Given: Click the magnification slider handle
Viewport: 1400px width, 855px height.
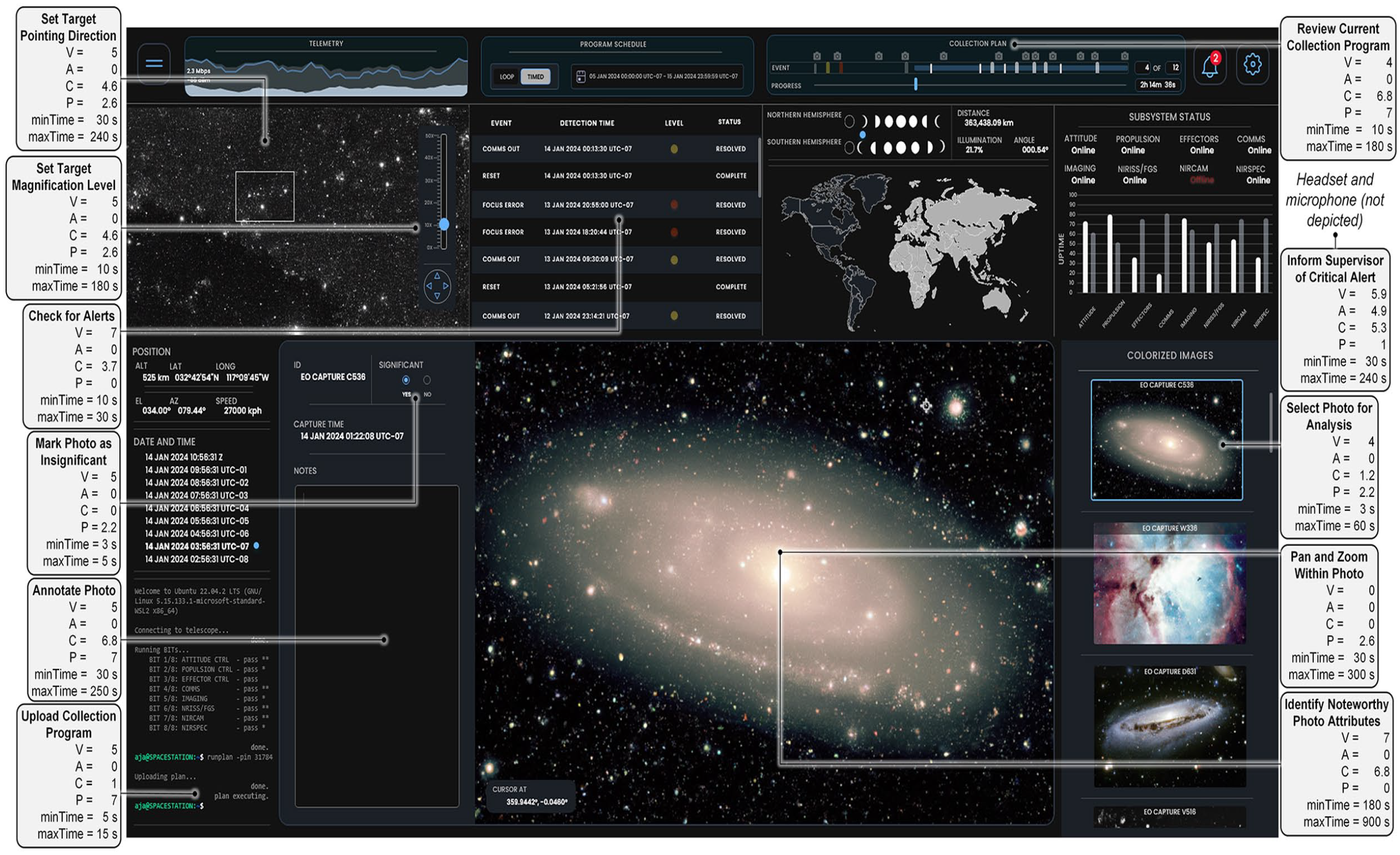Looking at the screenshot, I should [x=444, y=225].
